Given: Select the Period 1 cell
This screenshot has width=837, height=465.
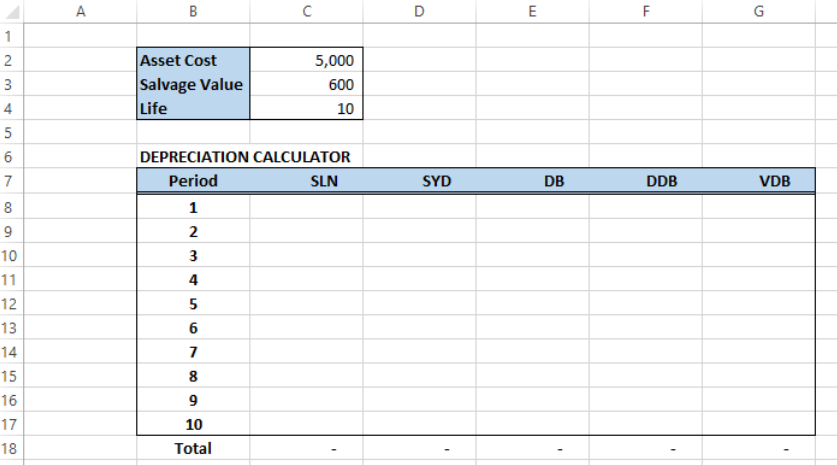Looking at the screenshot, I should coord(193,208).
